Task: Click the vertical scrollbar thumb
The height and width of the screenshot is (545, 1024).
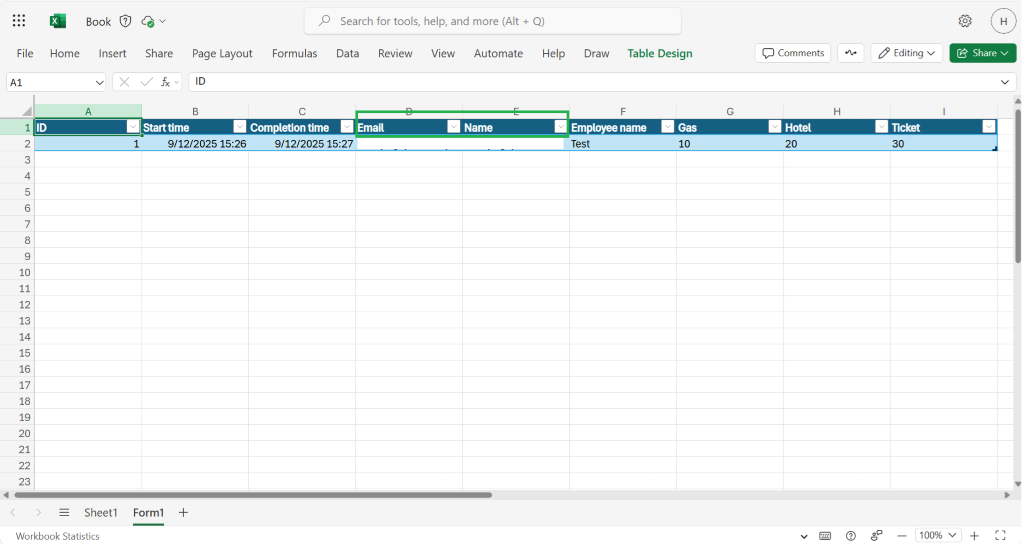Action: [x=1017, y=186]
